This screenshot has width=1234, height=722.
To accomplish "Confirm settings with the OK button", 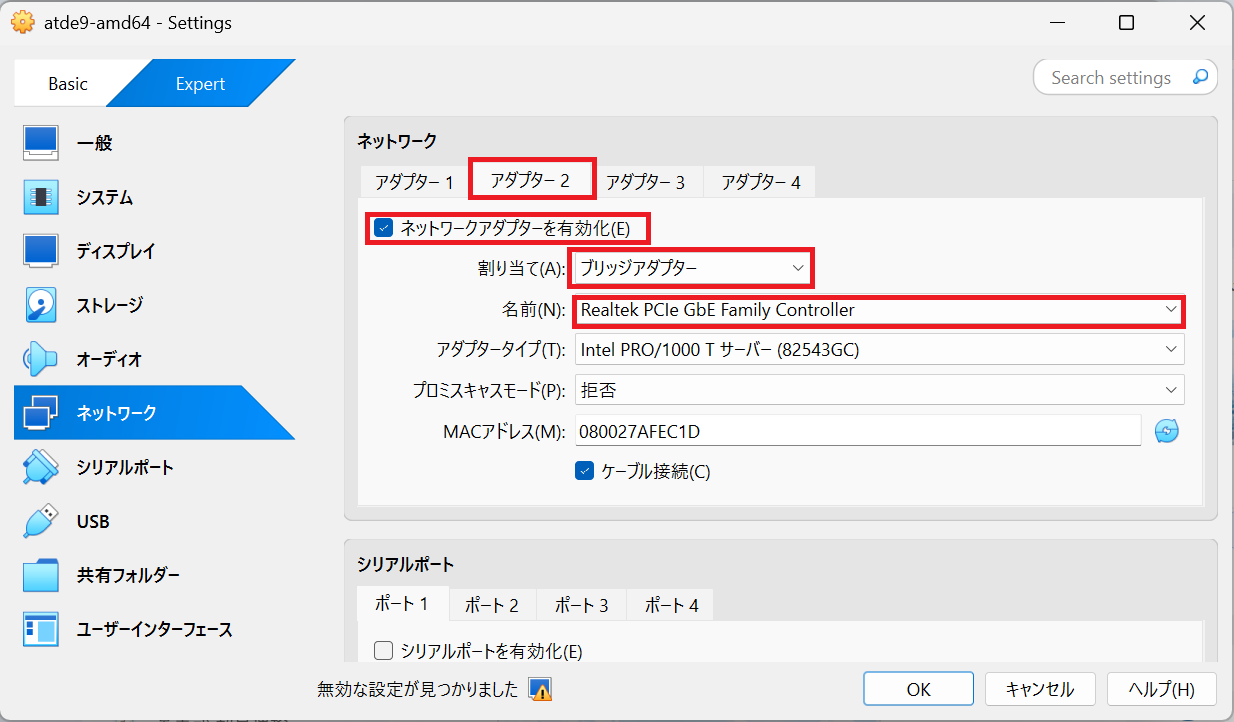I will pos(919,689).
